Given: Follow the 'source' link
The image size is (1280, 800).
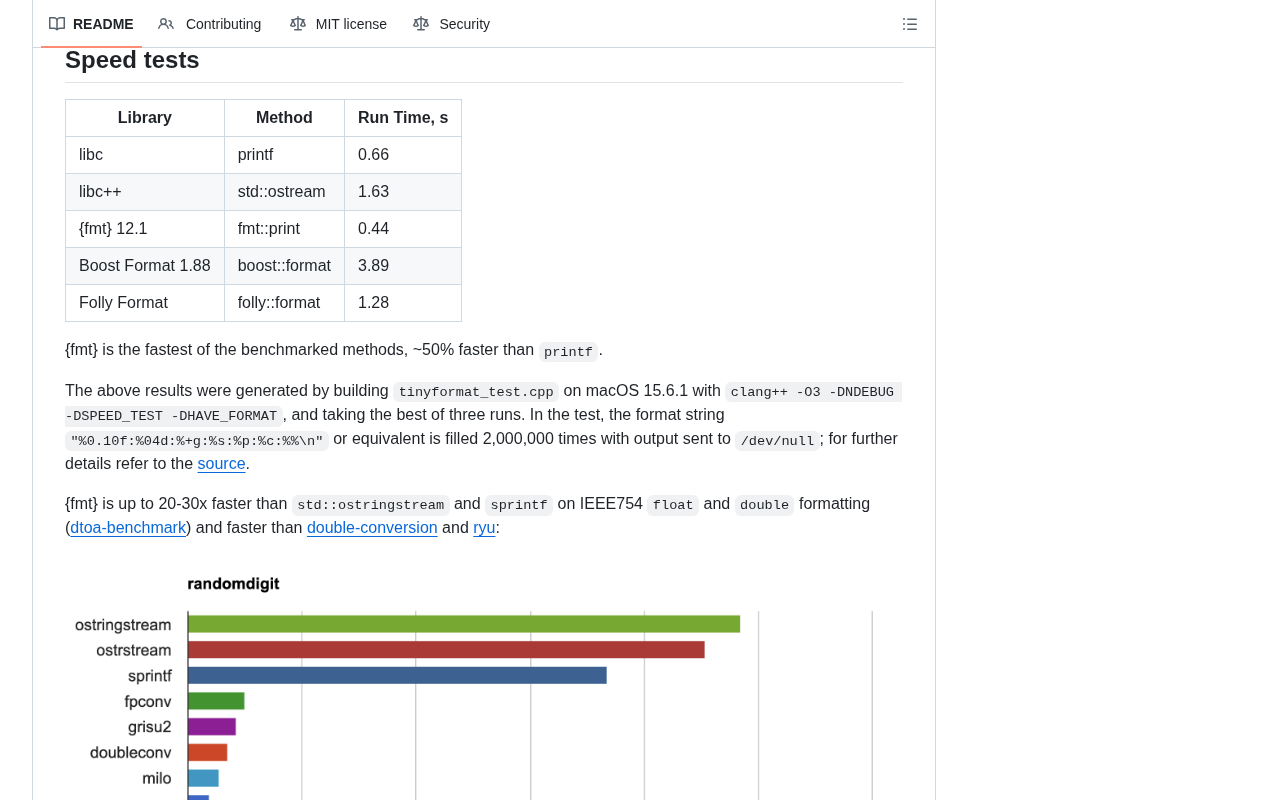Looking at the screenshot, I should pos(221,464).
